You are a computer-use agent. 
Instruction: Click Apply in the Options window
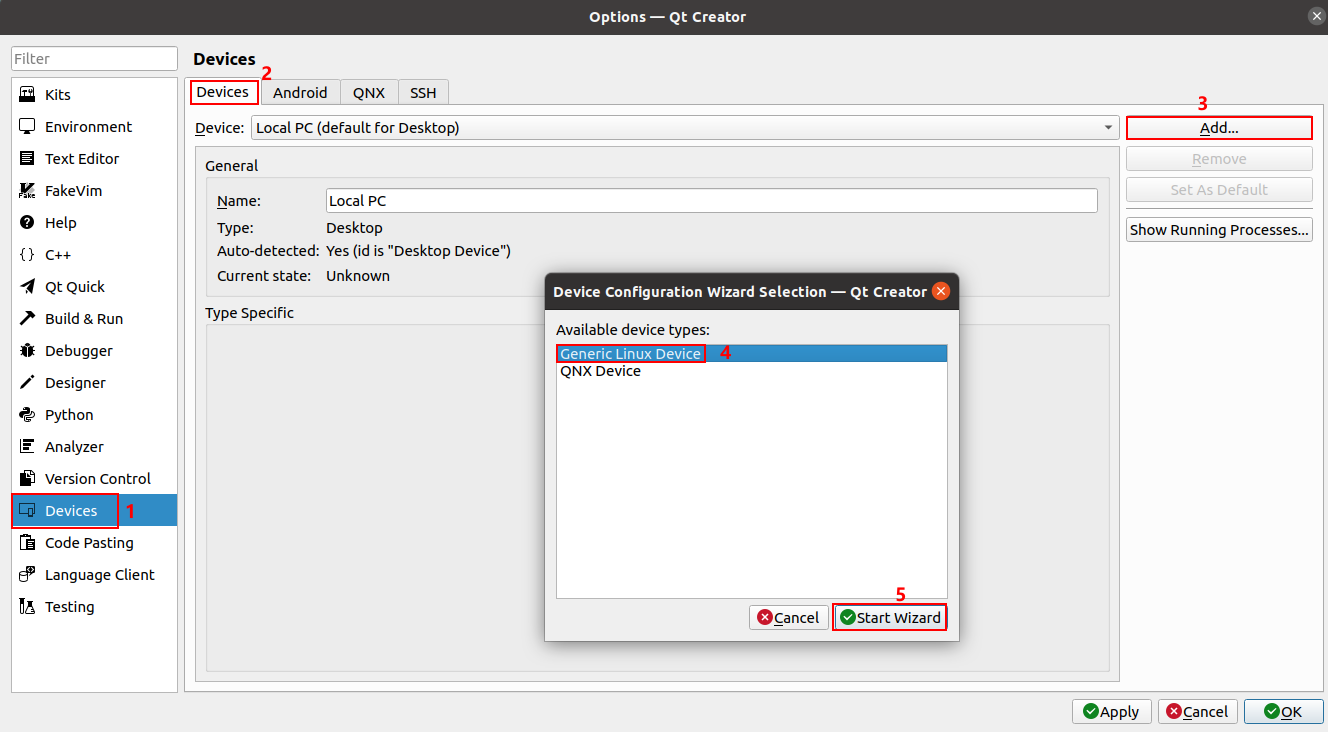pyautogui.click(x=1112, y=711)
